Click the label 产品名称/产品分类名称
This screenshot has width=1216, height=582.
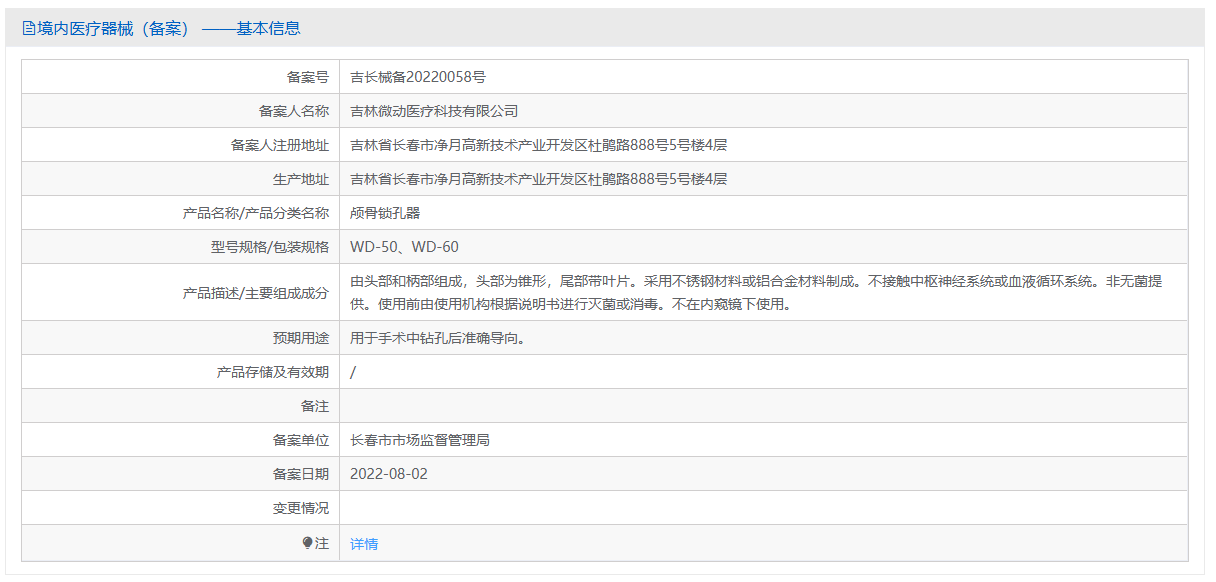tap(256, 213)
